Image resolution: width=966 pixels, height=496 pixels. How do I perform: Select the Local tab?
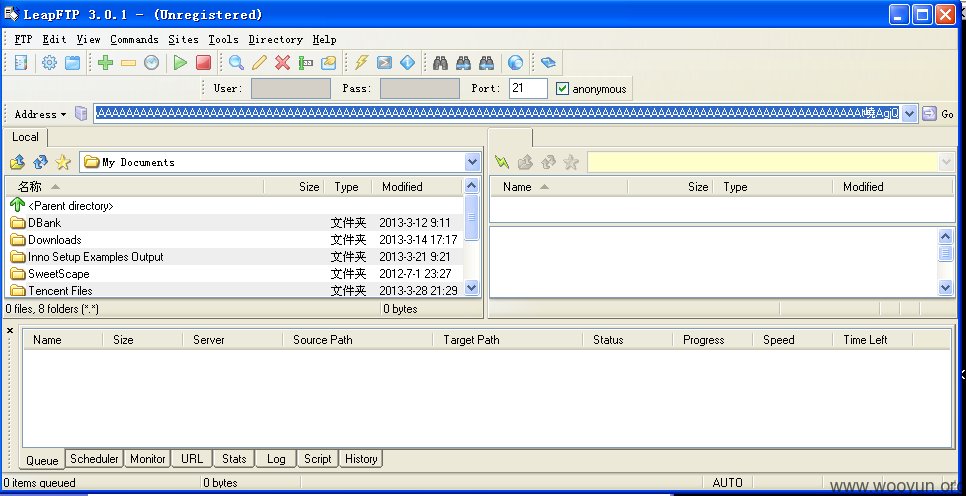[25, 137]
